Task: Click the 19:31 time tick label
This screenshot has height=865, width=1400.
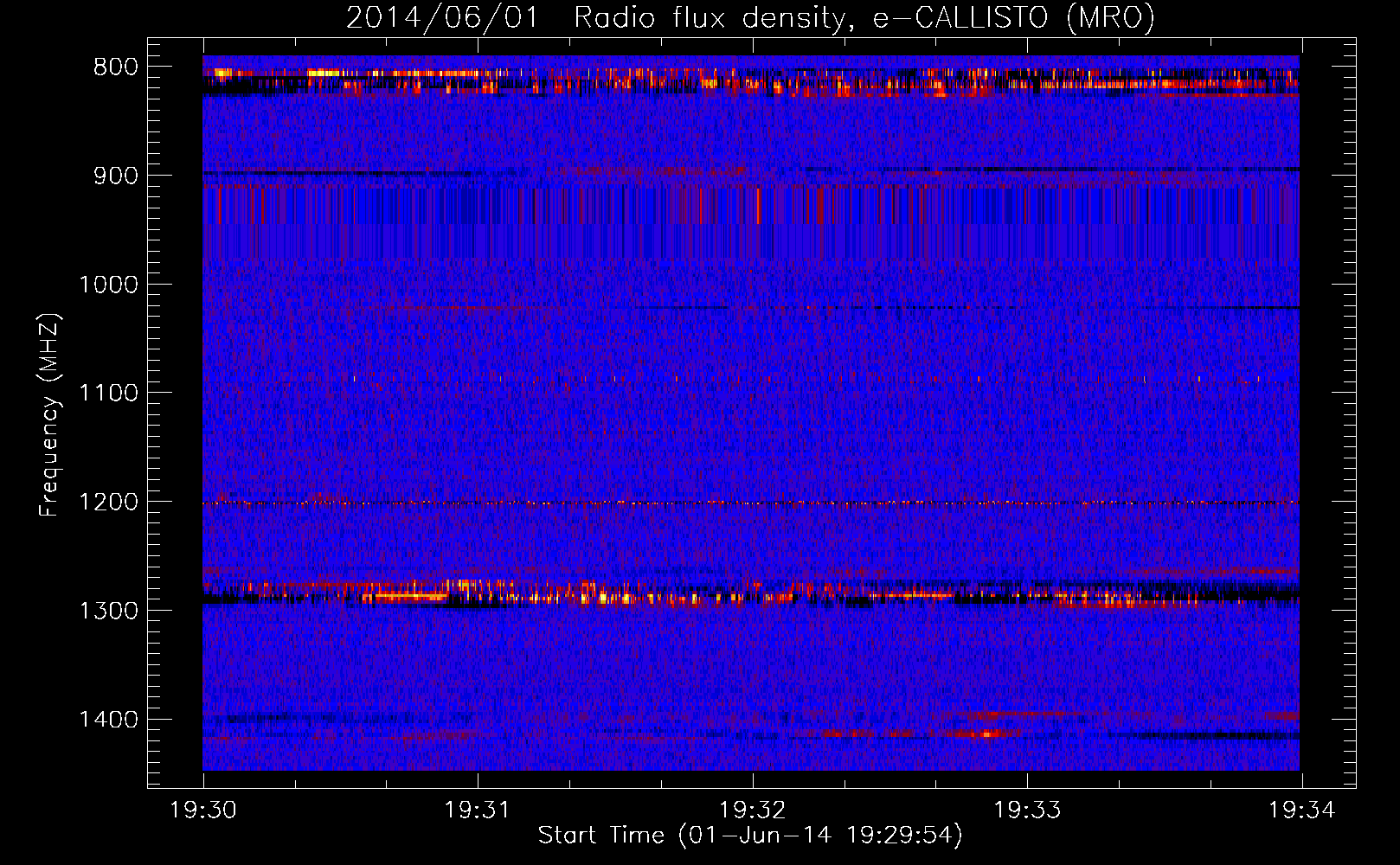Action: tap(478, 811)
